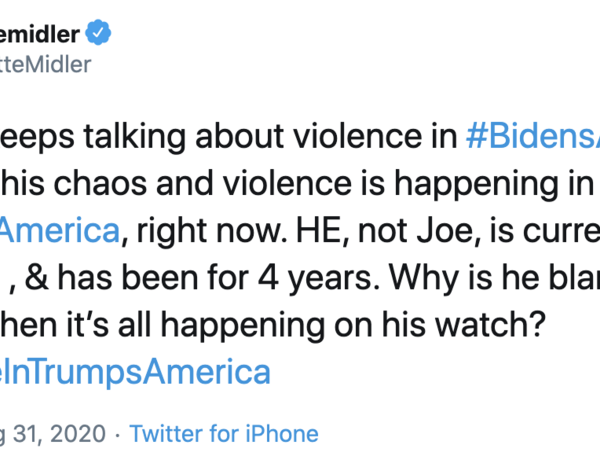Click the "Twitter for iPhone" source link
Screen dimensions: 600x456
(x=224, y=433)
